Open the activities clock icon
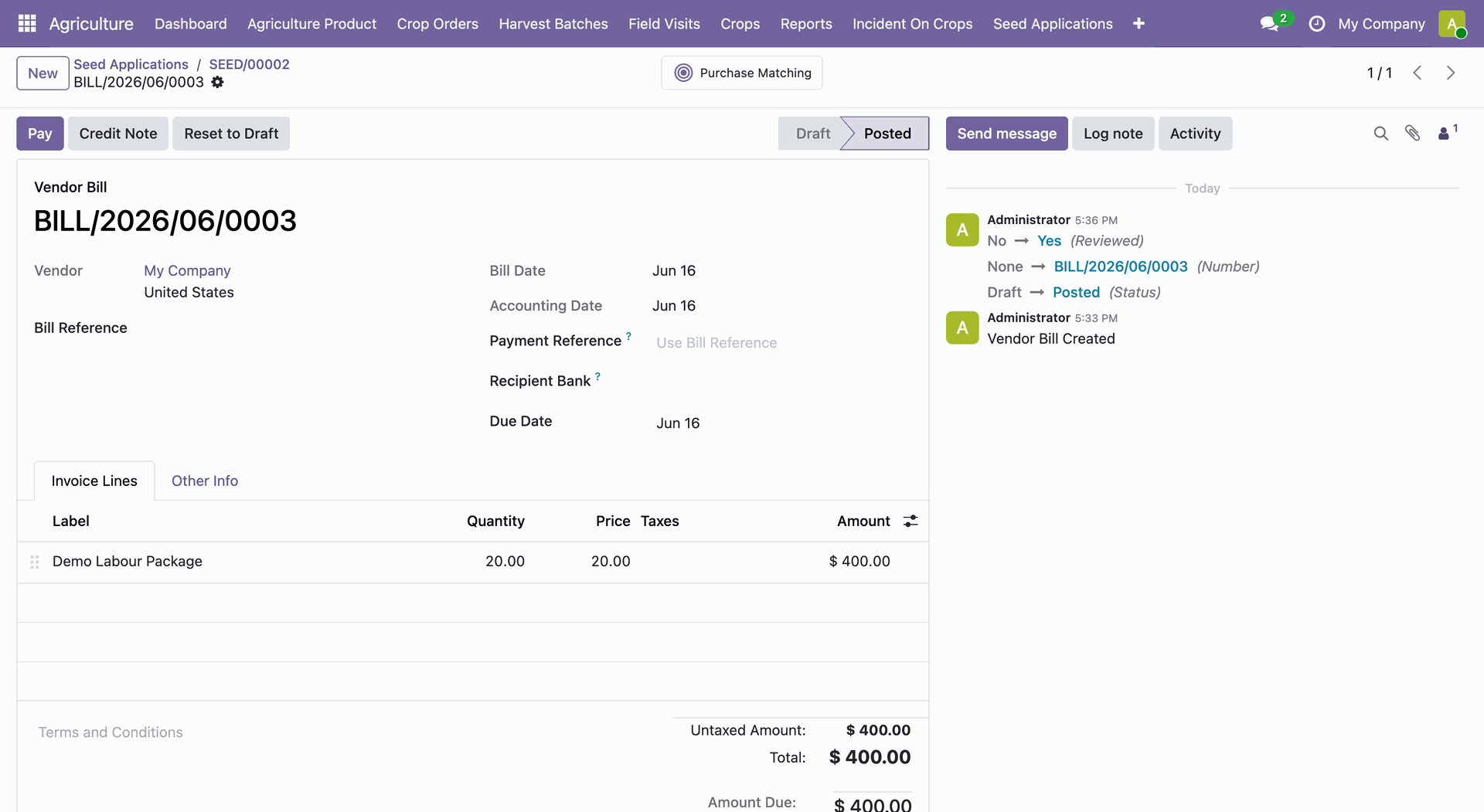 (1317, 24)
